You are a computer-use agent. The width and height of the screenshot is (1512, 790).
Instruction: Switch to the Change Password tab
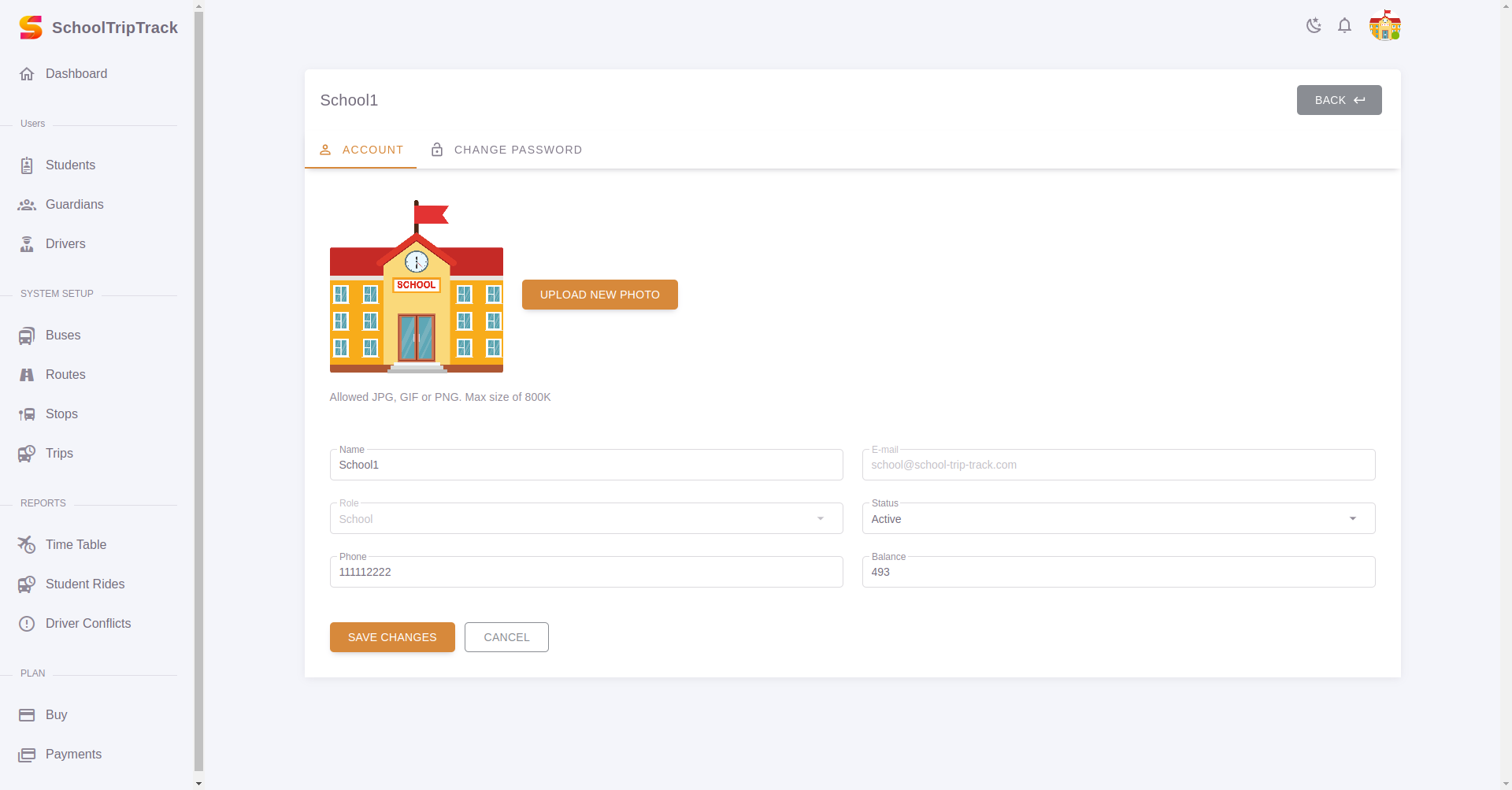click(506, 150)
